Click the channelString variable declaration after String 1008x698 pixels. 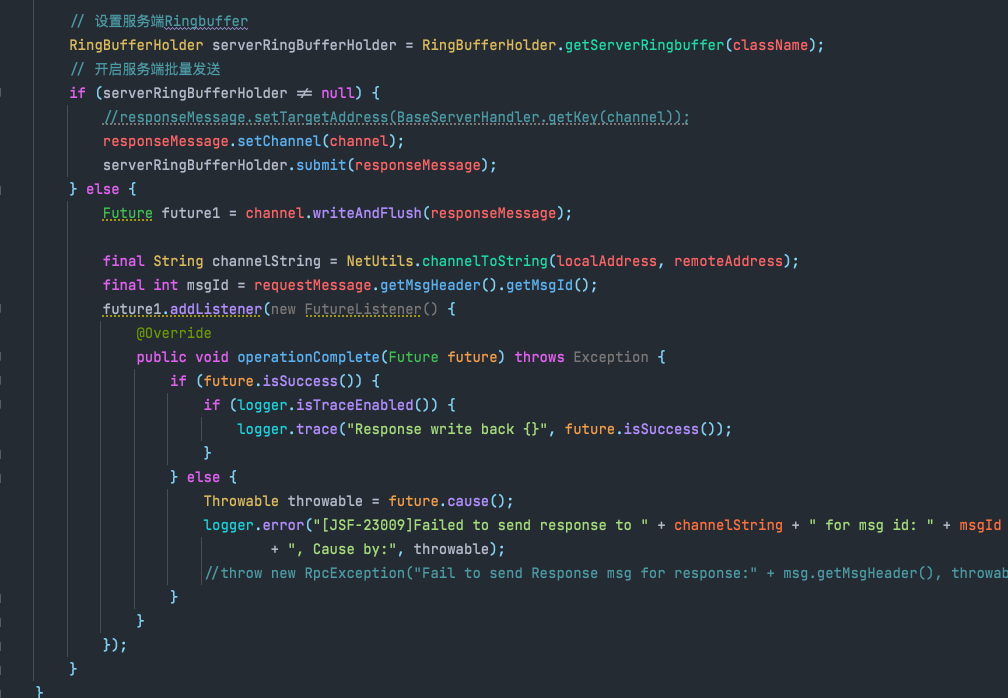[266, 262]
